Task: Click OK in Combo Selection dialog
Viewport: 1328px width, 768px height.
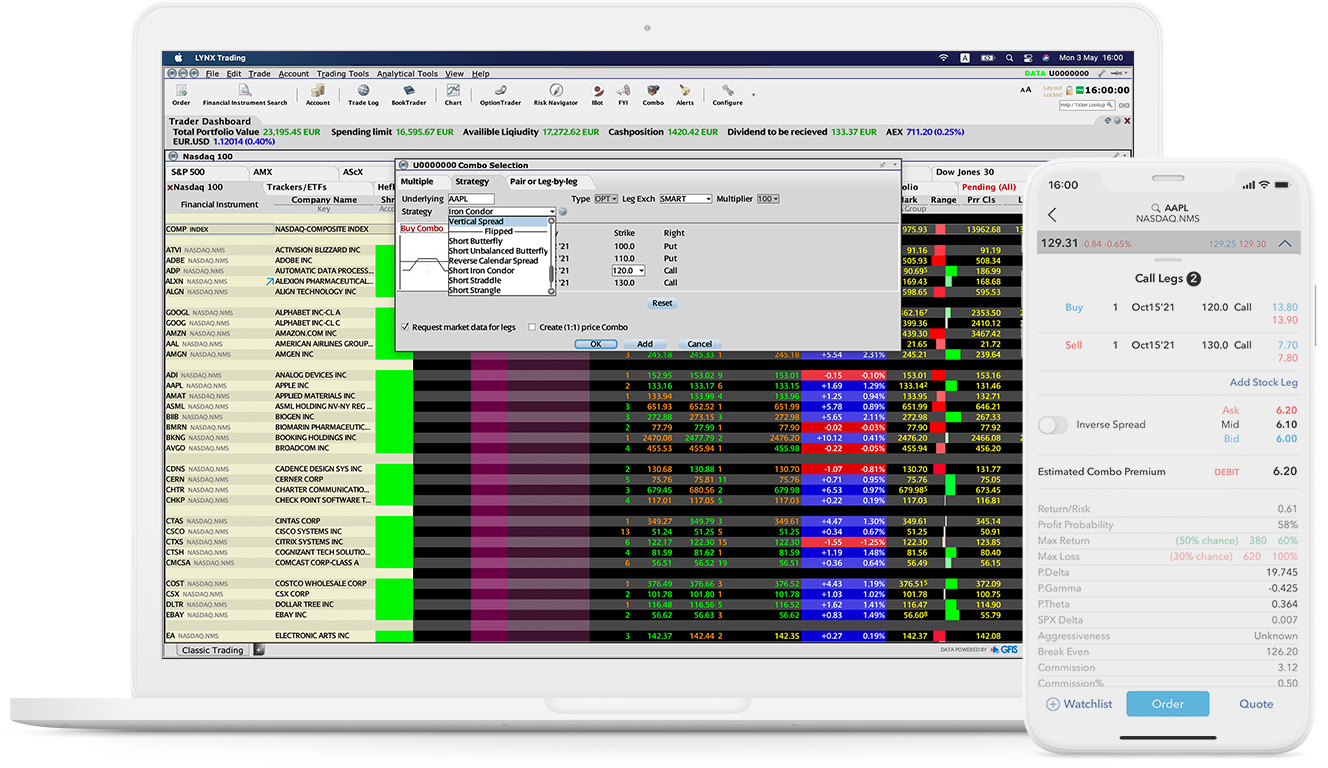Action: coord(595,344)
